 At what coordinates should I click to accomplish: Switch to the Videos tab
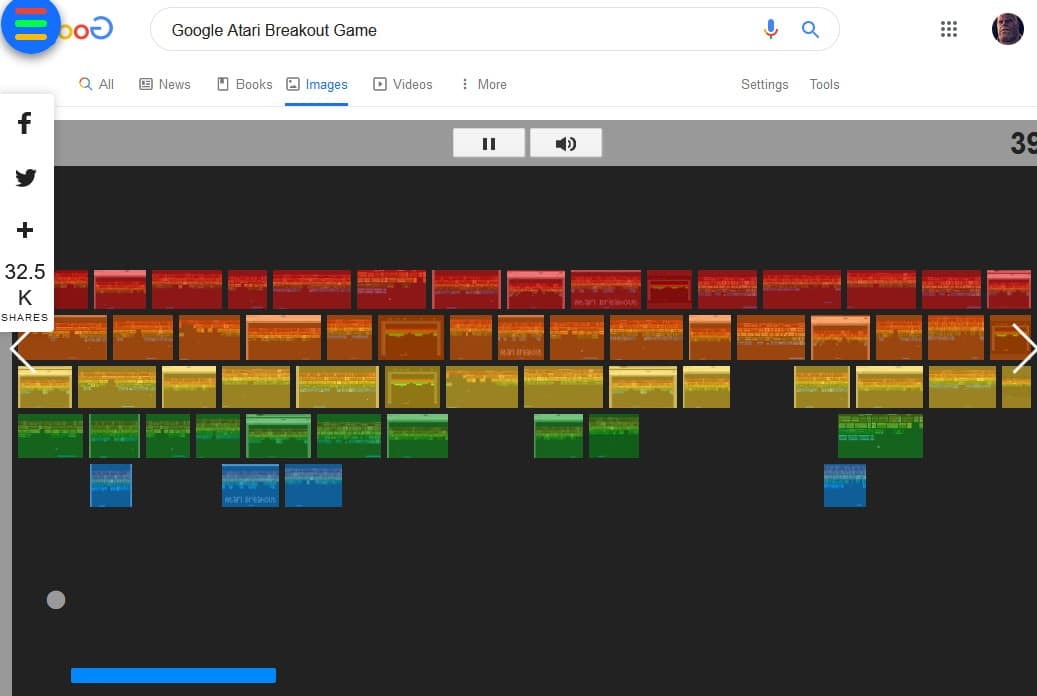(403, 84)
